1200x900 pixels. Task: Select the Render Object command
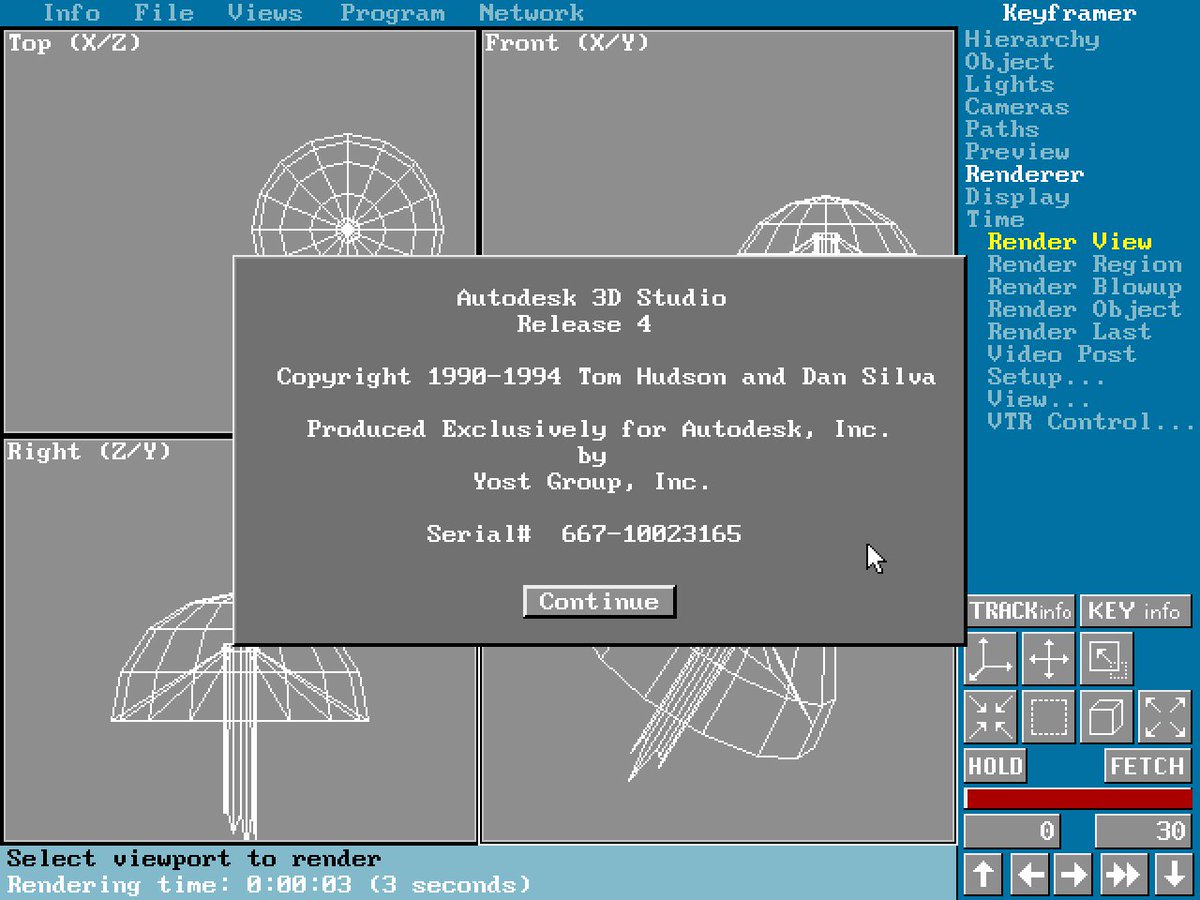coord(1085,309)
